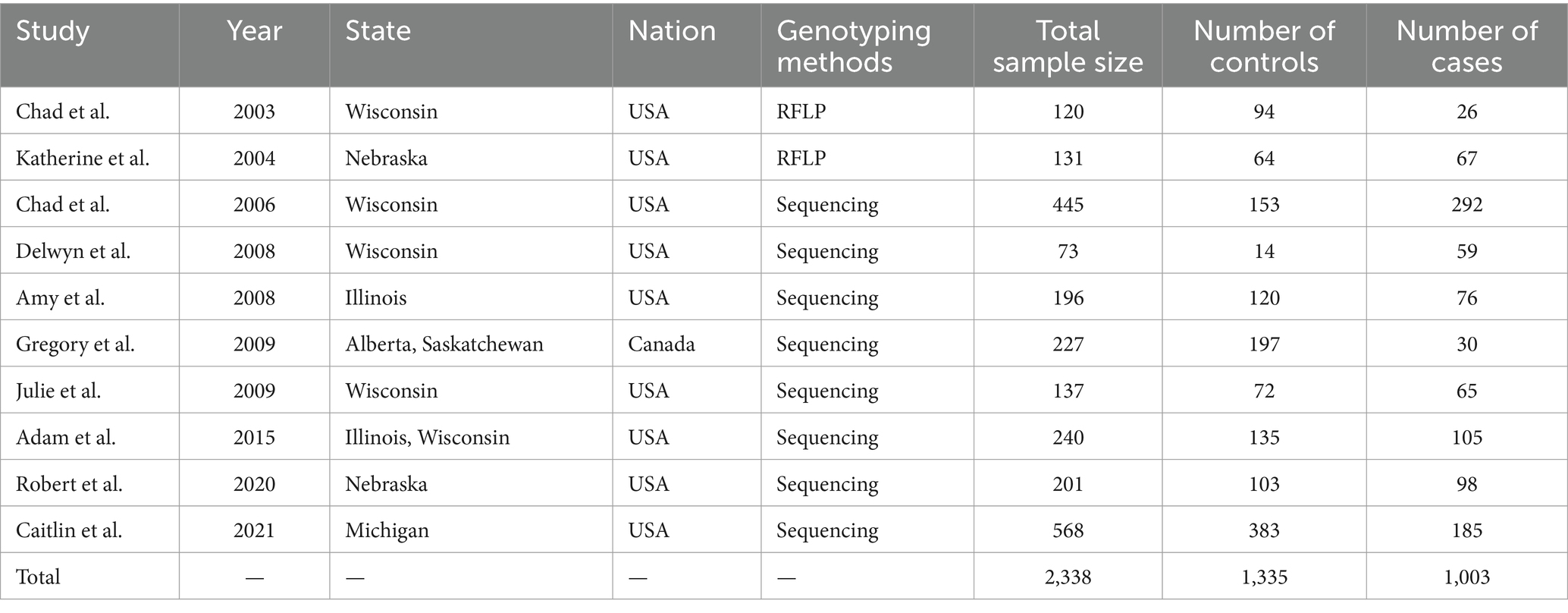Click the sample size 568 cell
1568x613 pixels.
1068,530
